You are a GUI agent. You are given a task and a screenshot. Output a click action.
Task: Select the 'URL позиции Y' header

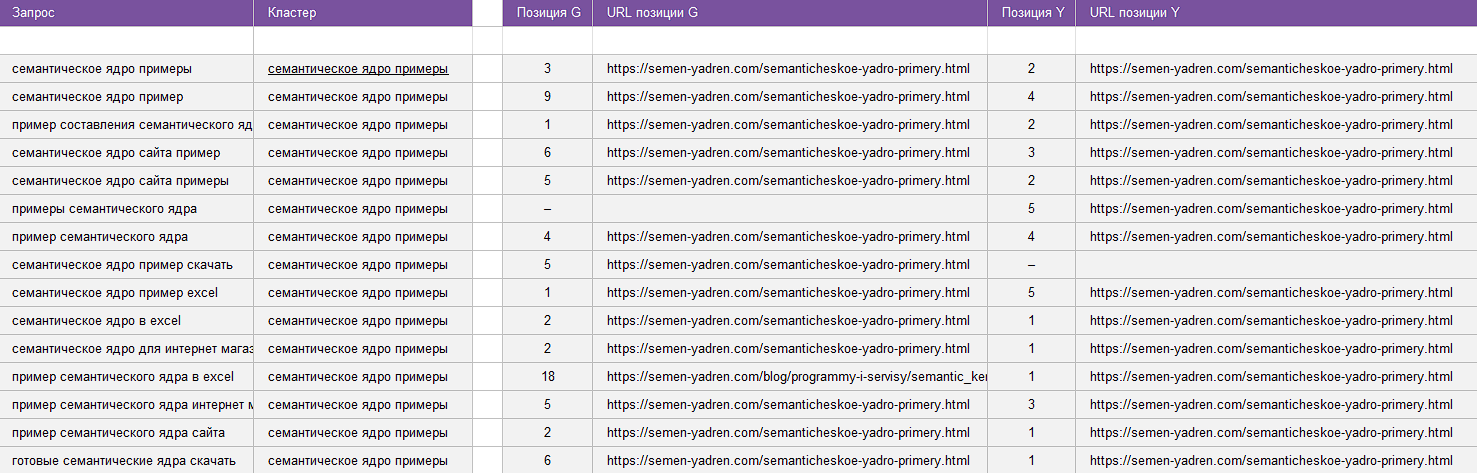[x=1134, y=13]
